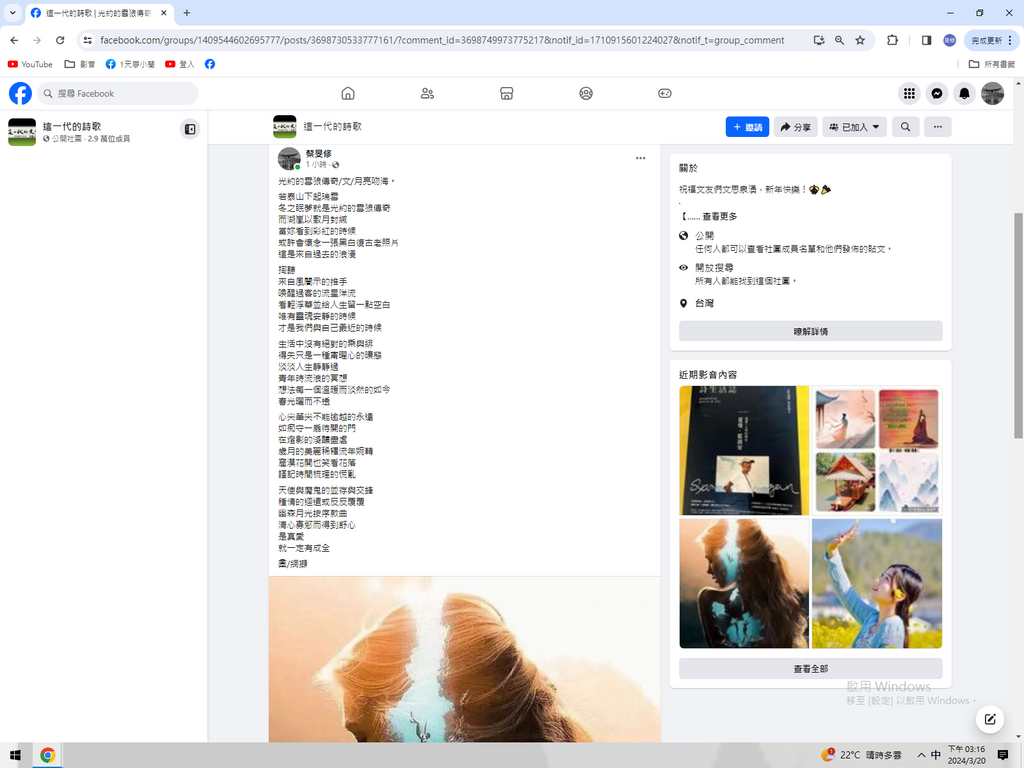Click 查看全部 to see all media

point(810,668)
